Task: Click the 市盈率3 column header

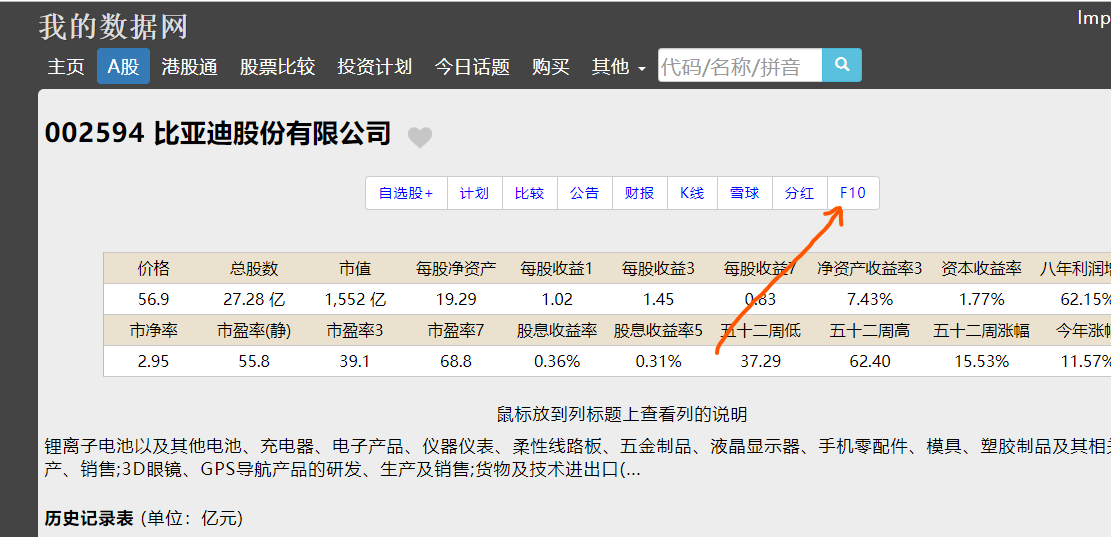Action: (355, 330)
